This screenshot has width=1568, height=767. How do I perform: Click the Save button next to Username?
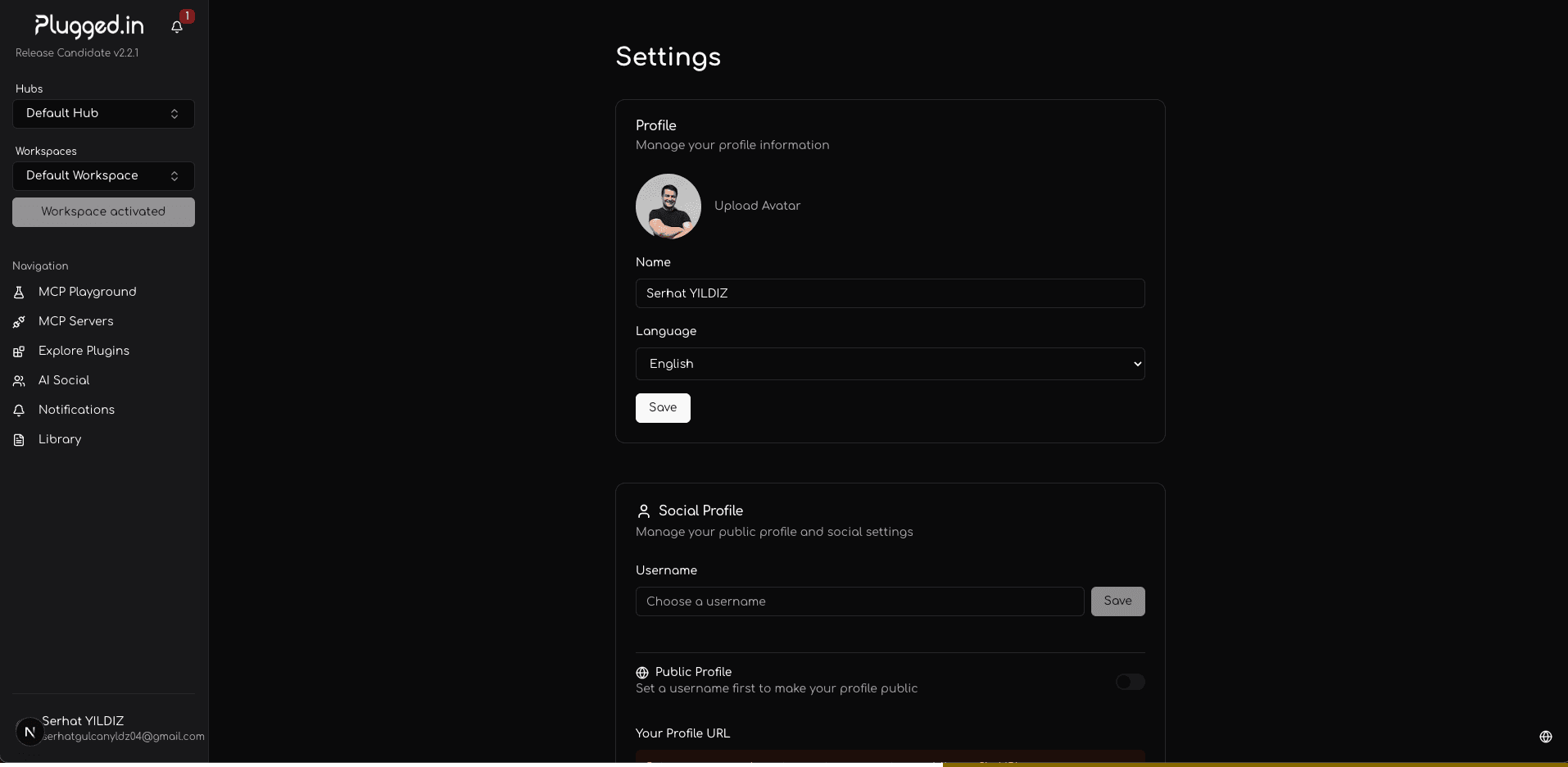point(1118,601)
